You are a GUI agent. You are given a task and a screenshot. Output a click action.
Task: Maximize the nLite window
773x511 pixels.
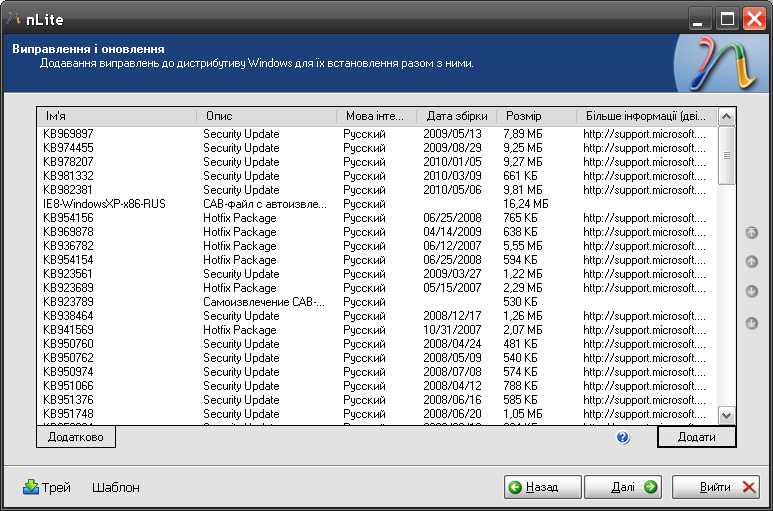click(x=727, y=20)
